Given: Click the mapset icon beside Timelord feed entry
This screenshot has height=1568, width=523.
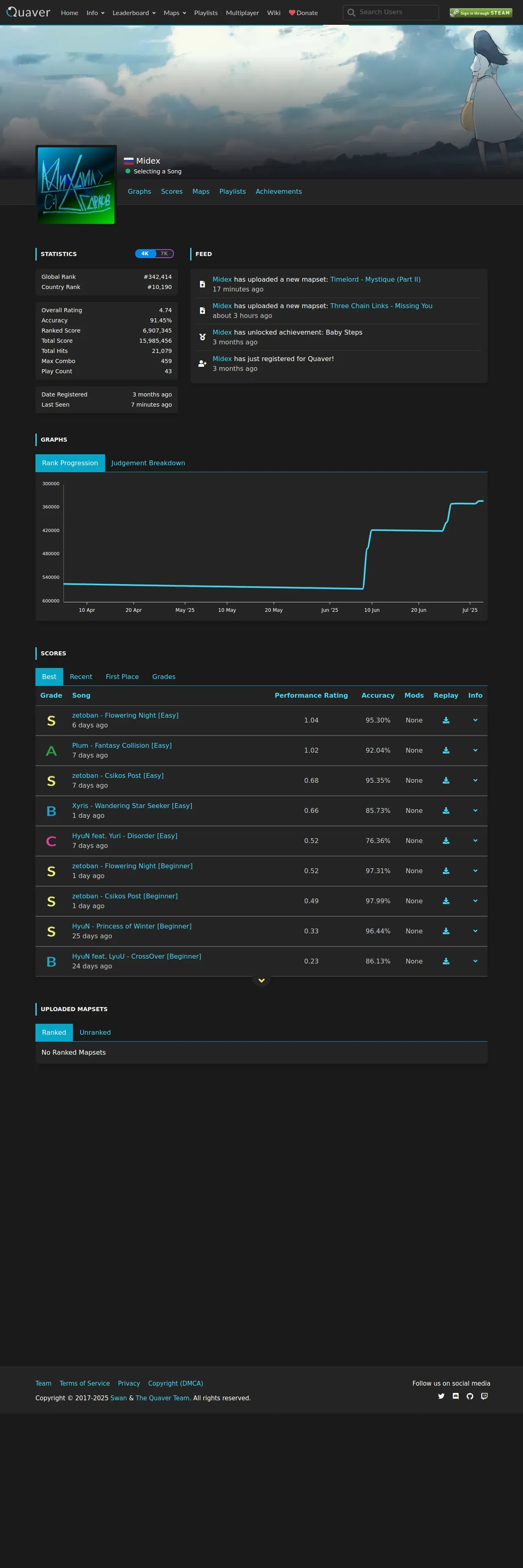Looking at the screenshot, I should tap(202, 284).
